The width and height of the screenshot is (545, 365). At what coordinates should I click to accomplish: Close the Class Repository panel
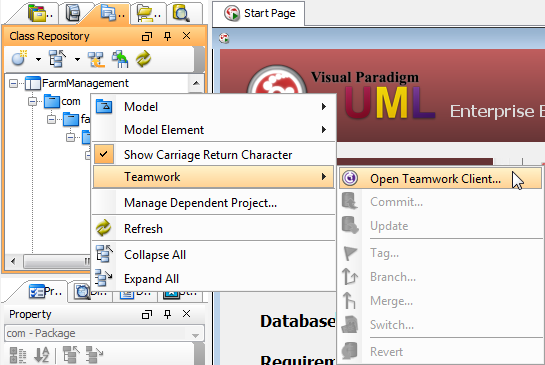(x=187, y=36)
